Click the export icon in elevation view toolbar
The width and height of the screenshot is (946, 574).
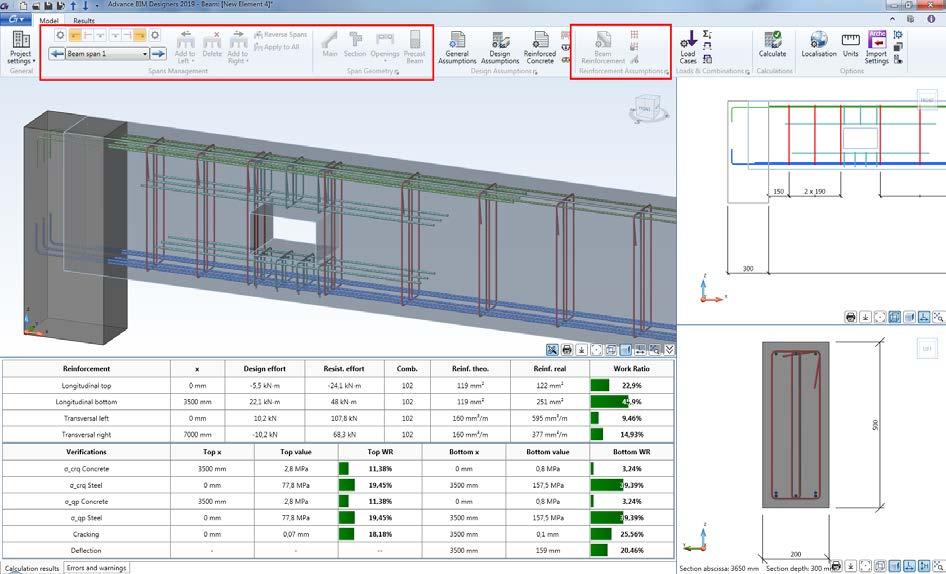865,316
